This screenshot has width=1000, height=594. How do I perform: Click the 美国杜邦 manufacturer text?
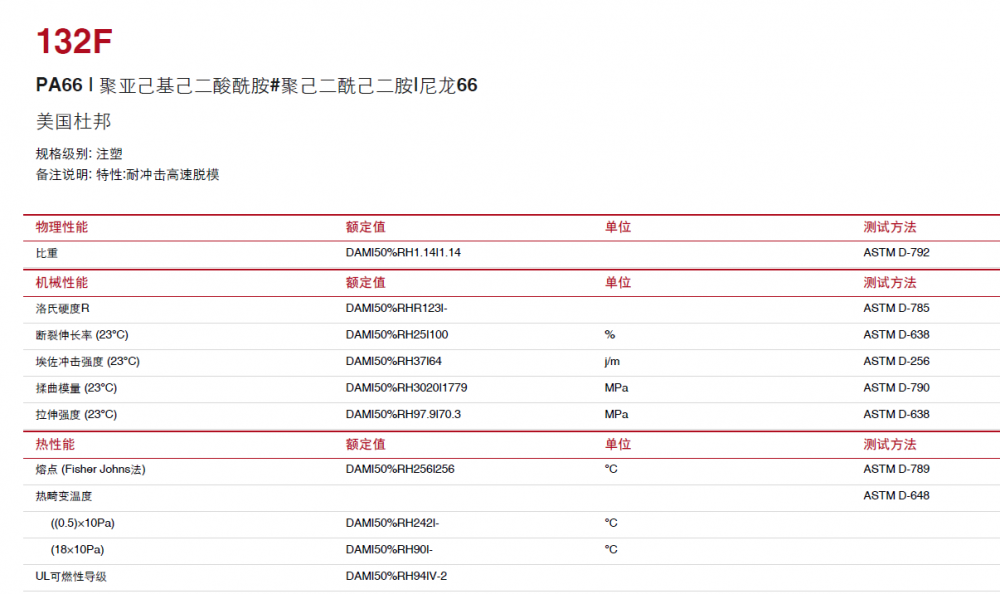(73, 122)
